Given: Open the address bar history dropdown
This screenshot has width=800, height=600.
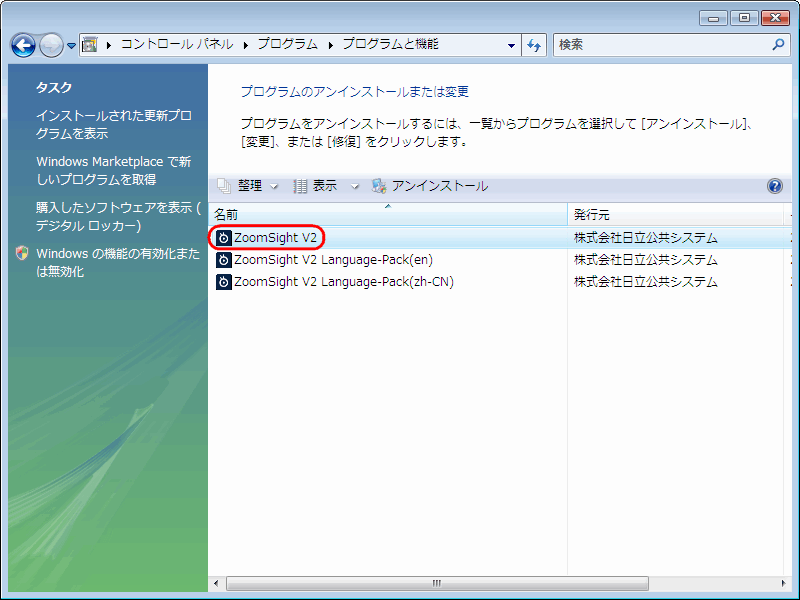Looking at the screenshot, I should (511, 45).
